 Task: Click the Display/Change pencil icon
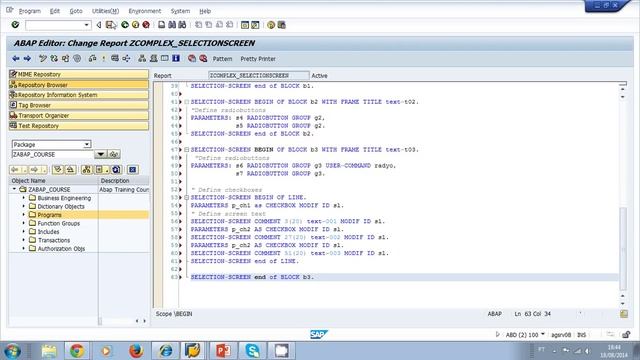(42, 59)
